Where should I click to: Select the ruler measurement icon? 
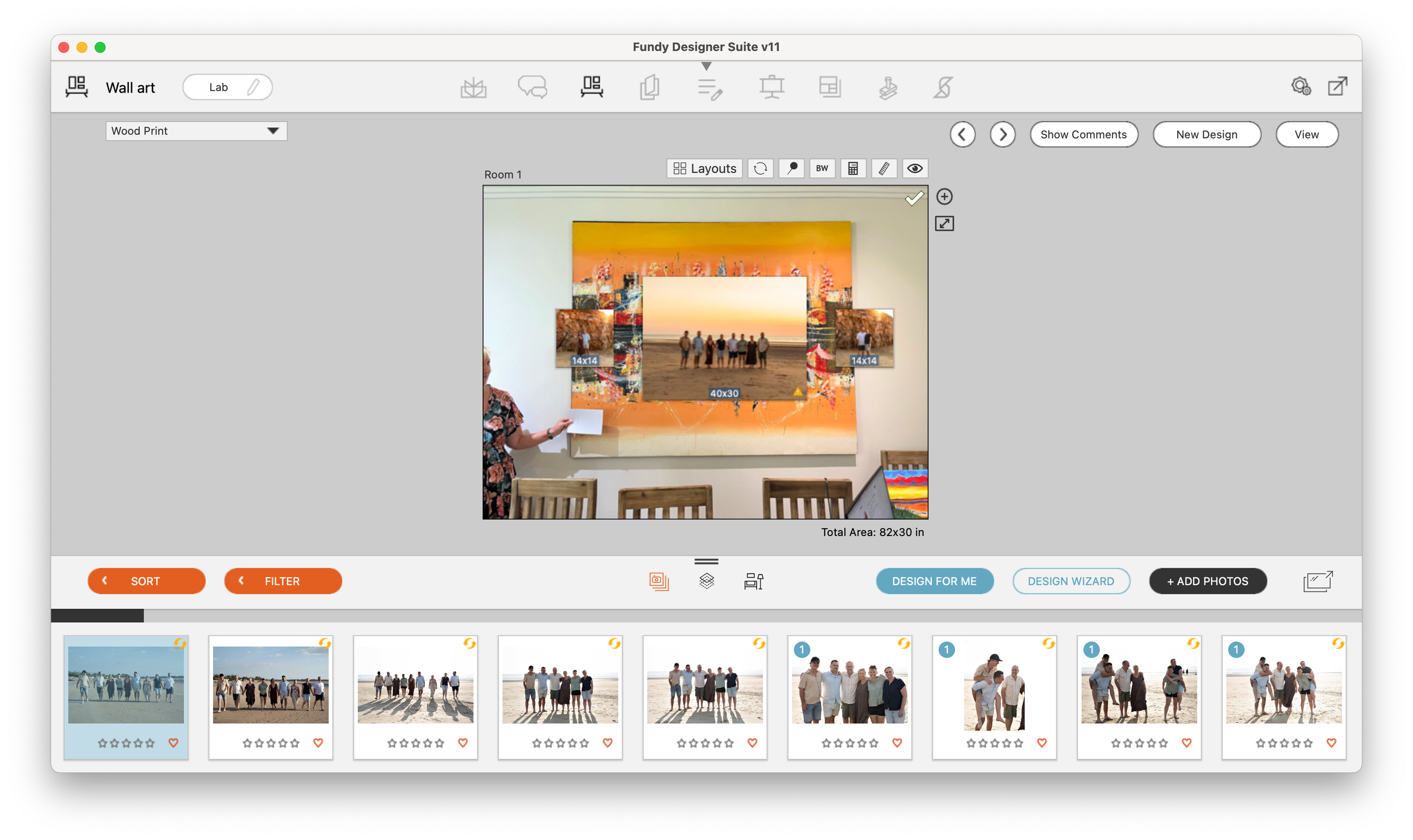pyautogui.click(x=884, y=168)
